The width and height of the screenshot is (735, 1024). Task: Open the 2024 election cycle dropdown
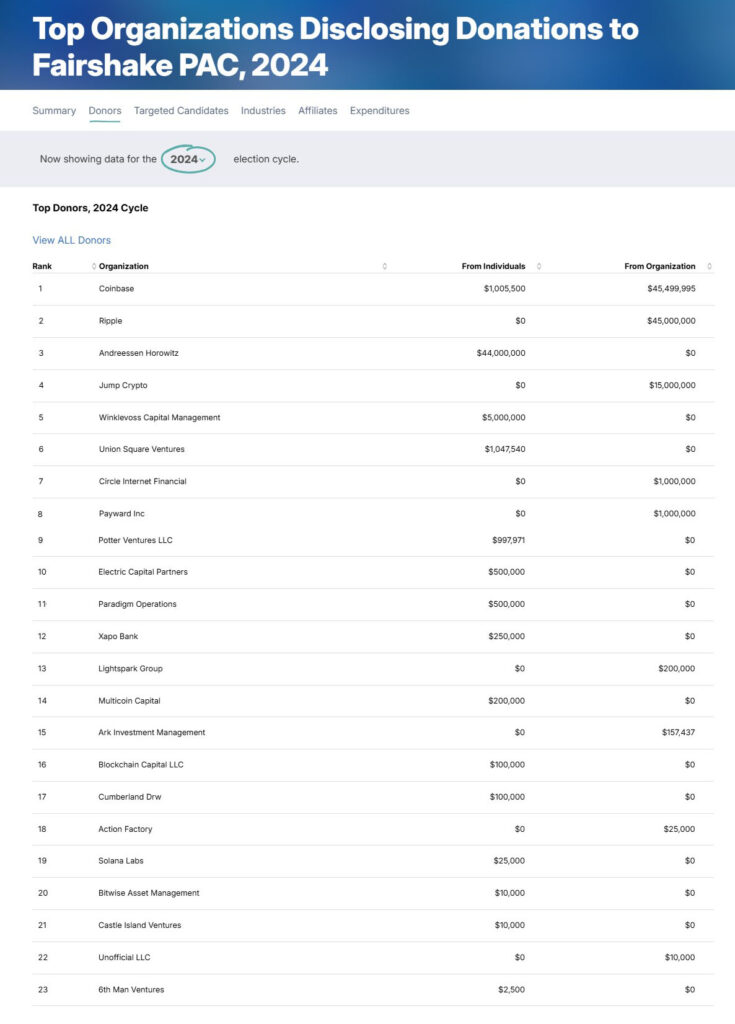[x=188, y=159]
